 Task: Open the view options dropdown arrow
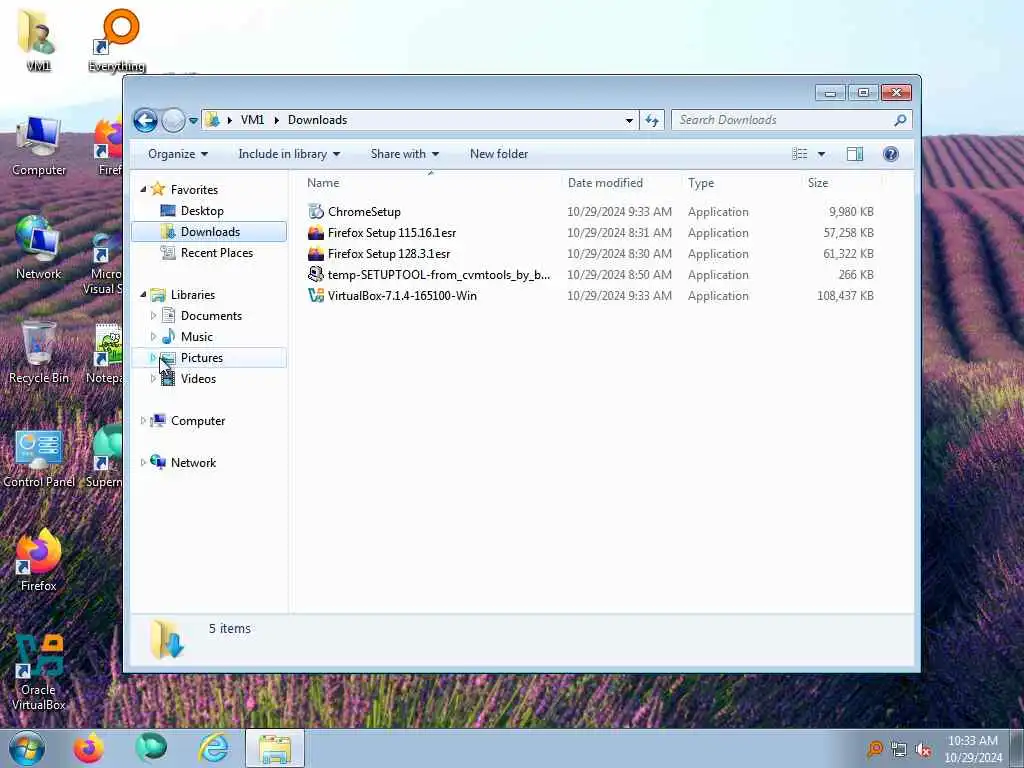pyautogui.click(x=822, y=154)
